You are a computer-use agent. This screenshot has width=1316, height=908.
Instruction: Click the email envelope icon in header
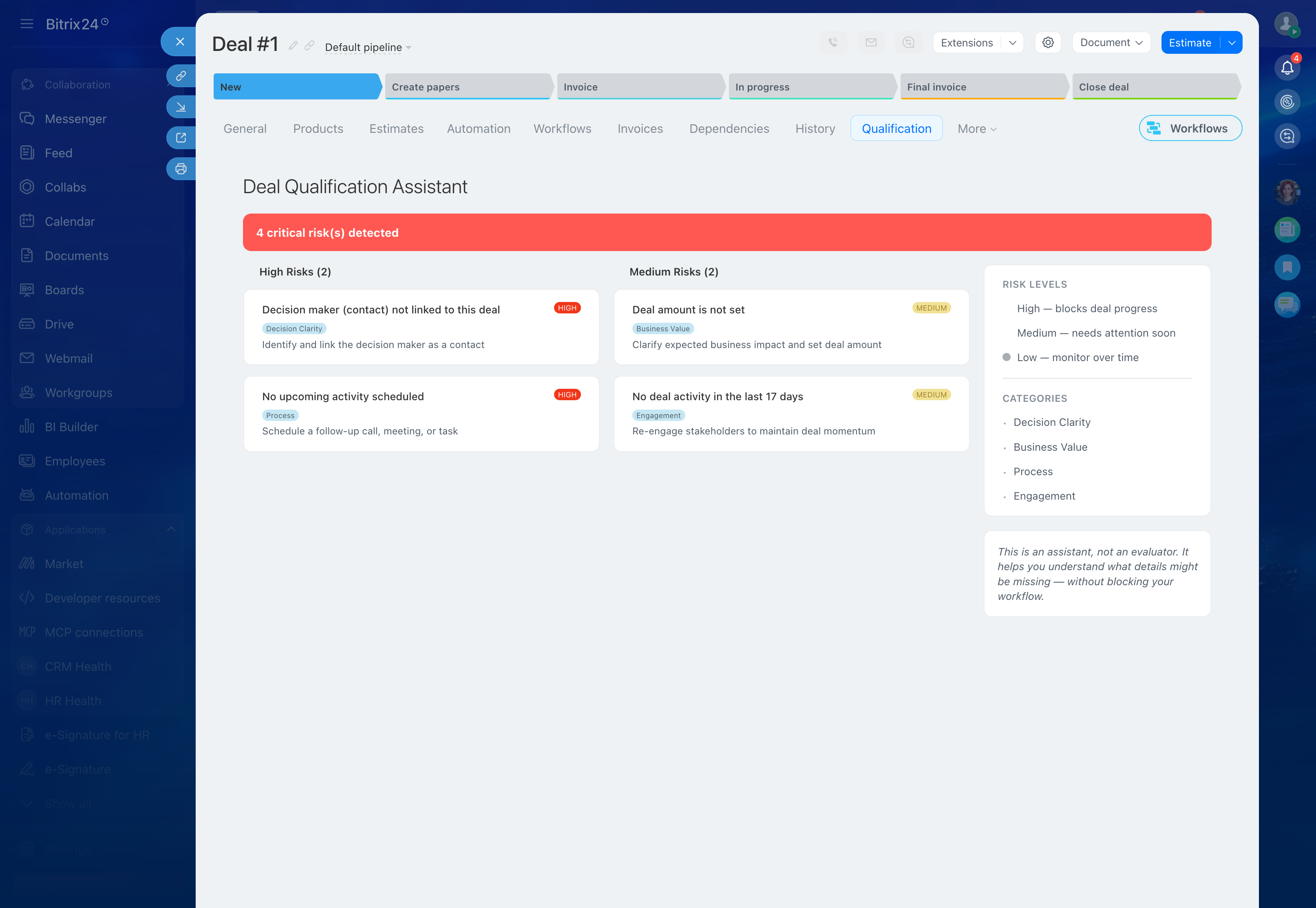tap(871, 43)
